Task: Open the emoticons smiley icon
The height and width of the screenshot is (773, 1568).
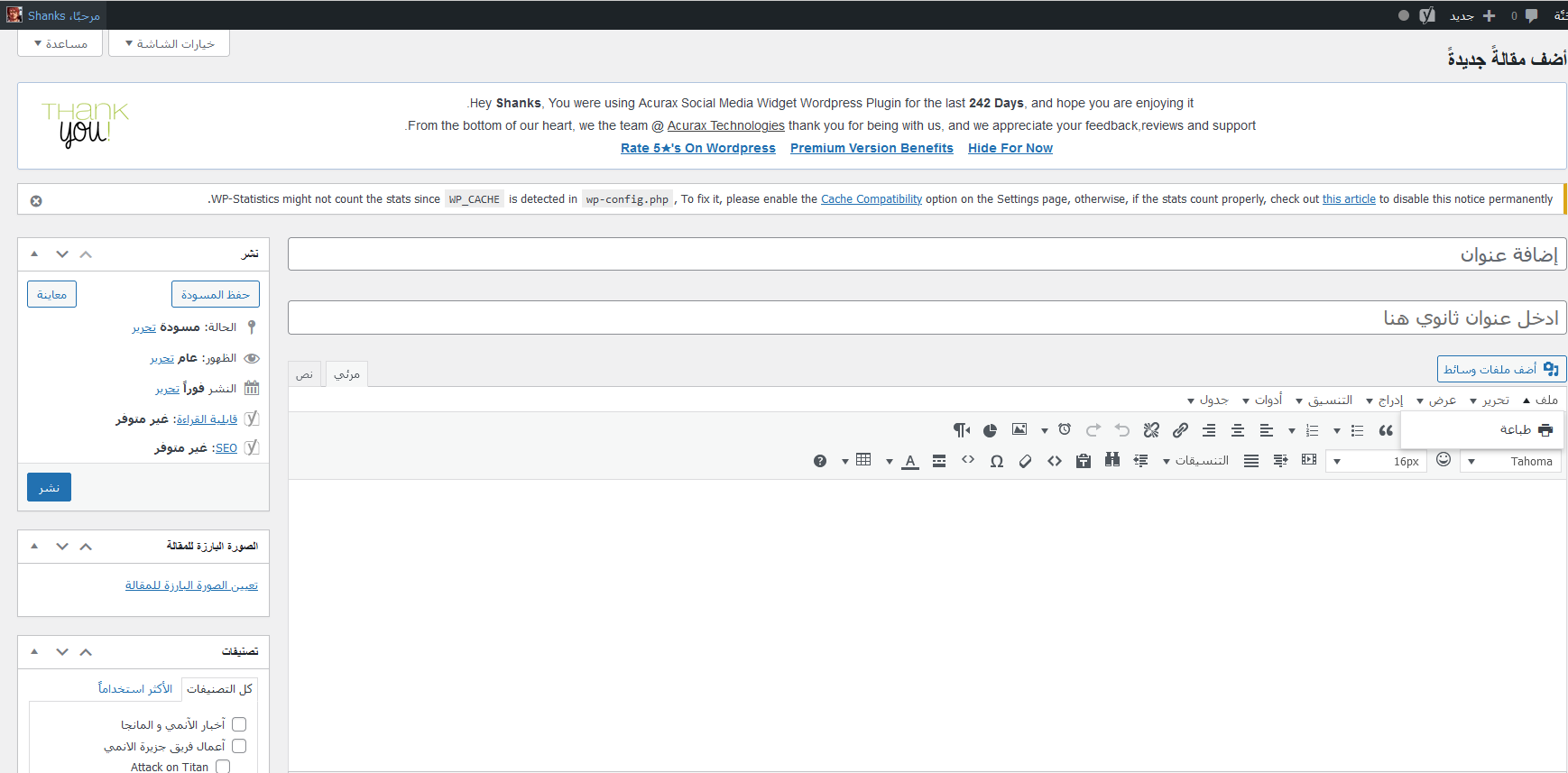Action: point(1443,460)
